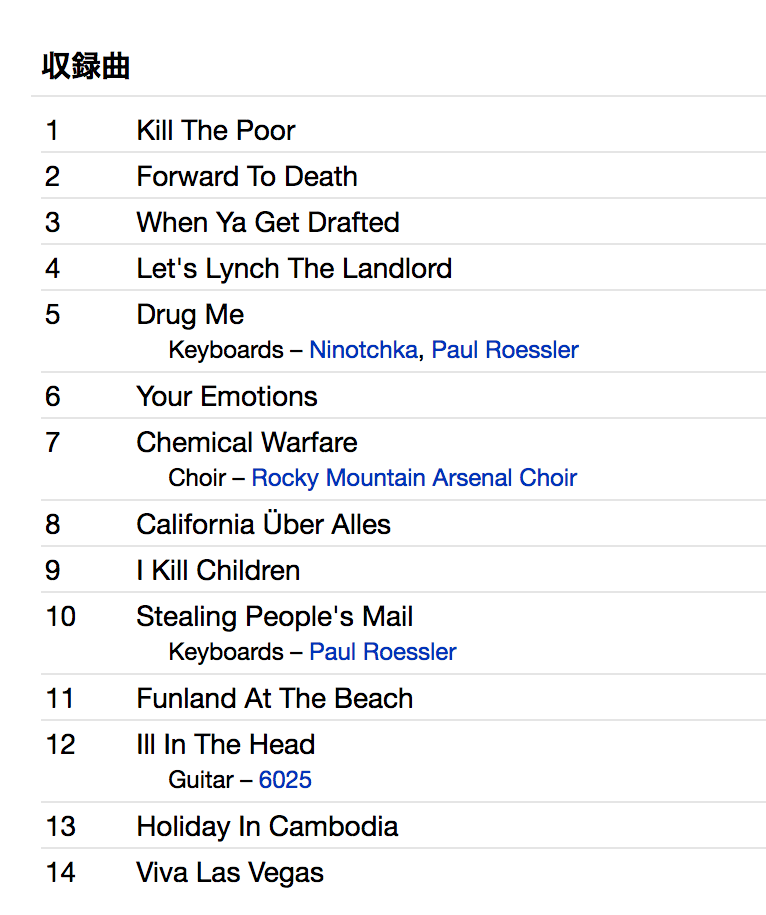This screenshot has width=766, height=915.
Task: Select the Drug Me track title
Action: click(190, 315)
